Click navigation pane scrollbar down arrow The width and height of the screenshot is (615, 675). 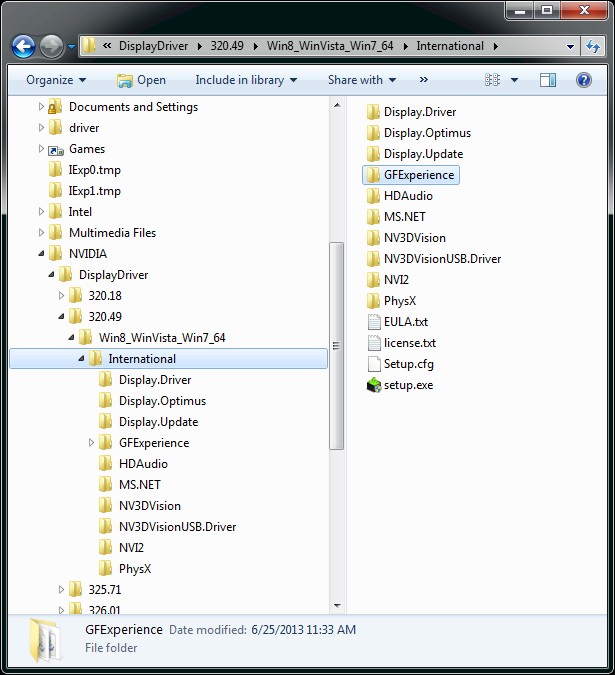click(337, 606)
